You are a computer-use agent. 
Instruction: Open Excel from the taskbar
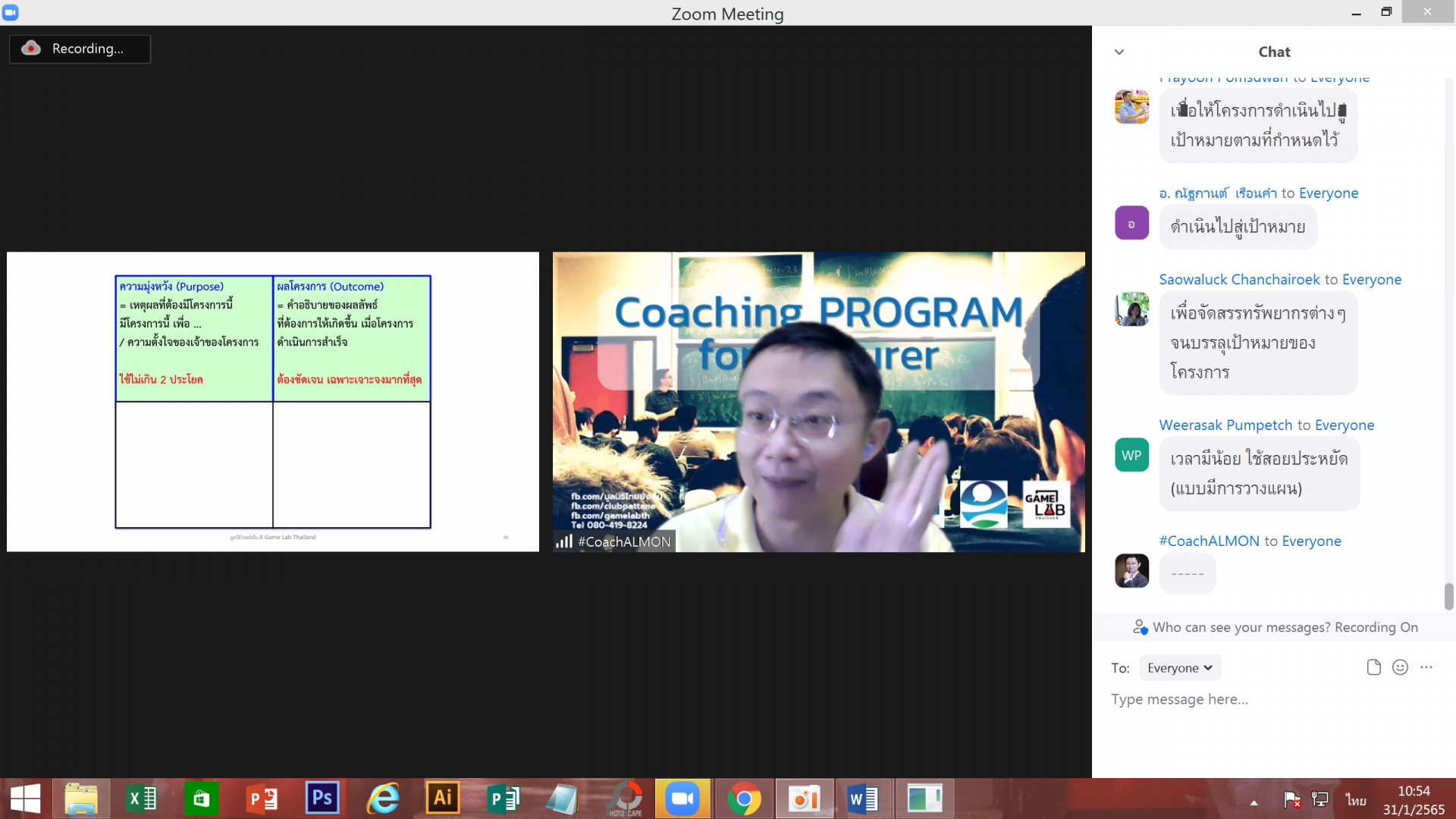tap(142, 799)
